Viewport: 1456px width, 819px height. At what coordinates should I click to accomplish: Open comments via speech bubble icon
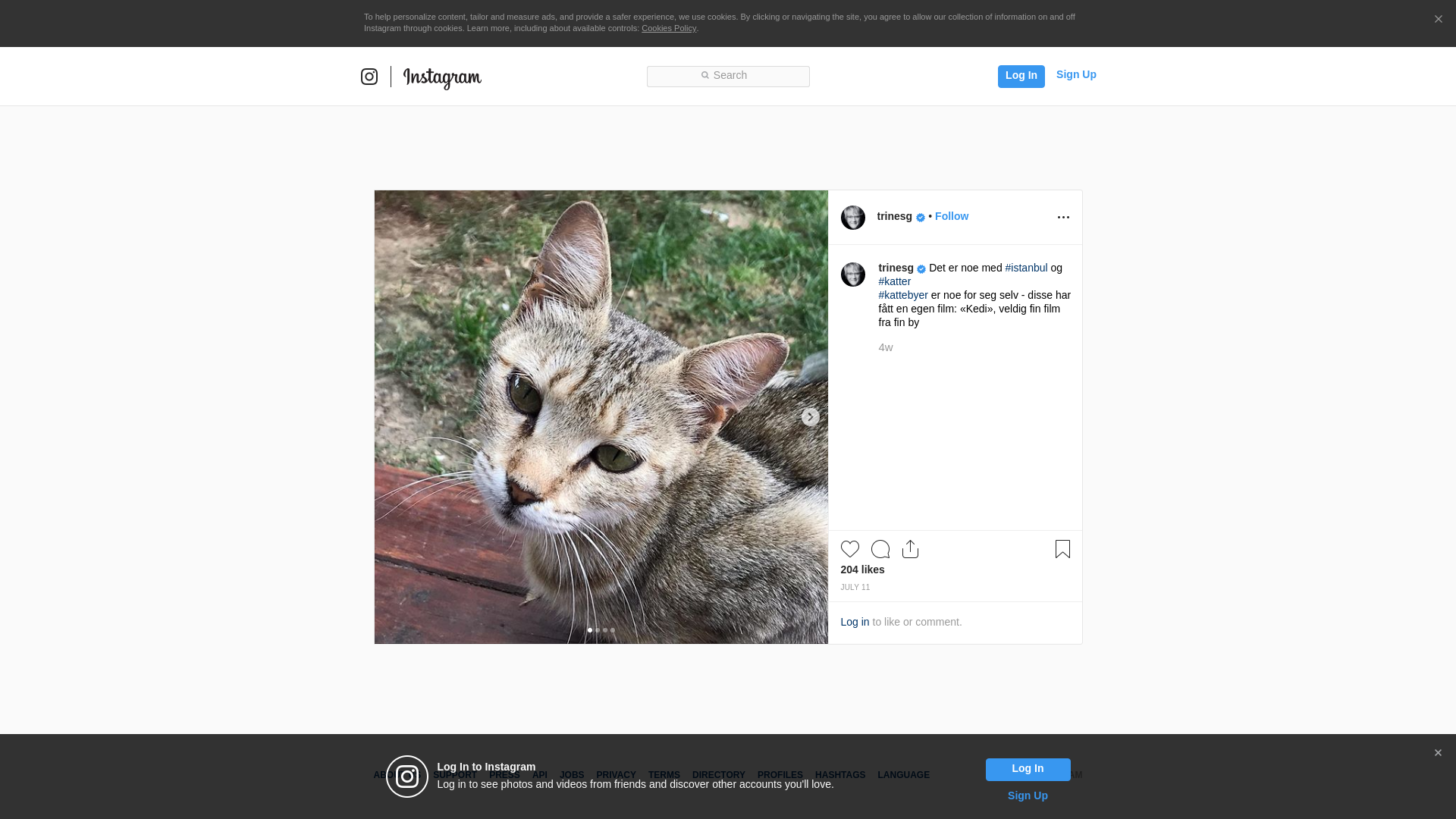tap(880, 549)
